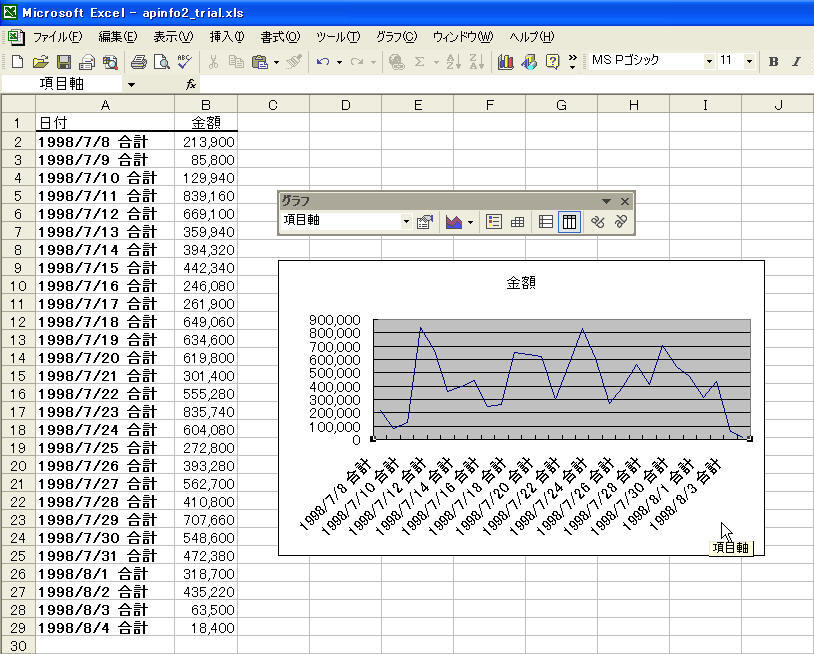Open the chart type dropdown arrow
Viewport: 814px width, 654px height.
[x=470, y=222]
